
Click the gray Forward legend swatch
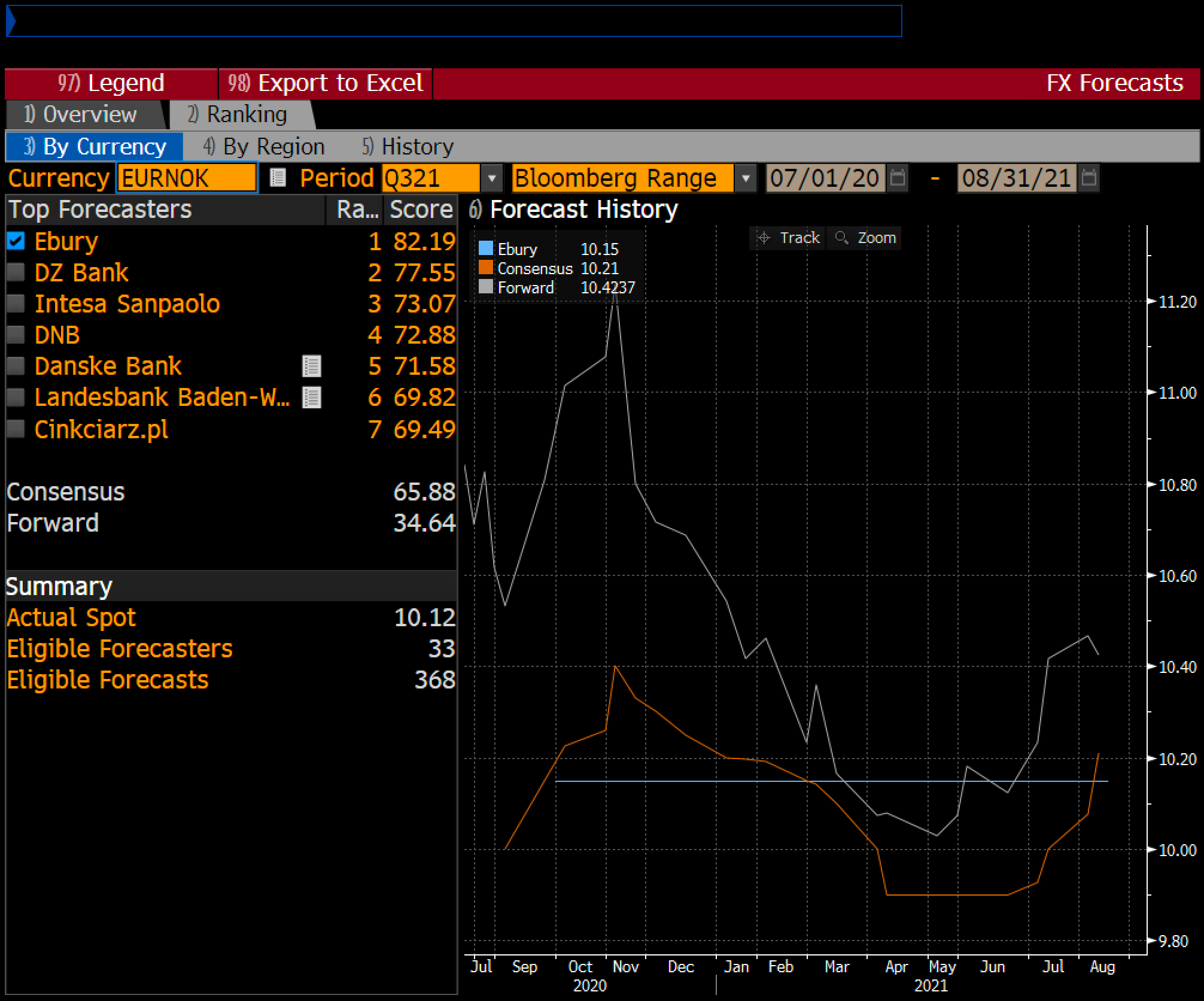point(486,287)
